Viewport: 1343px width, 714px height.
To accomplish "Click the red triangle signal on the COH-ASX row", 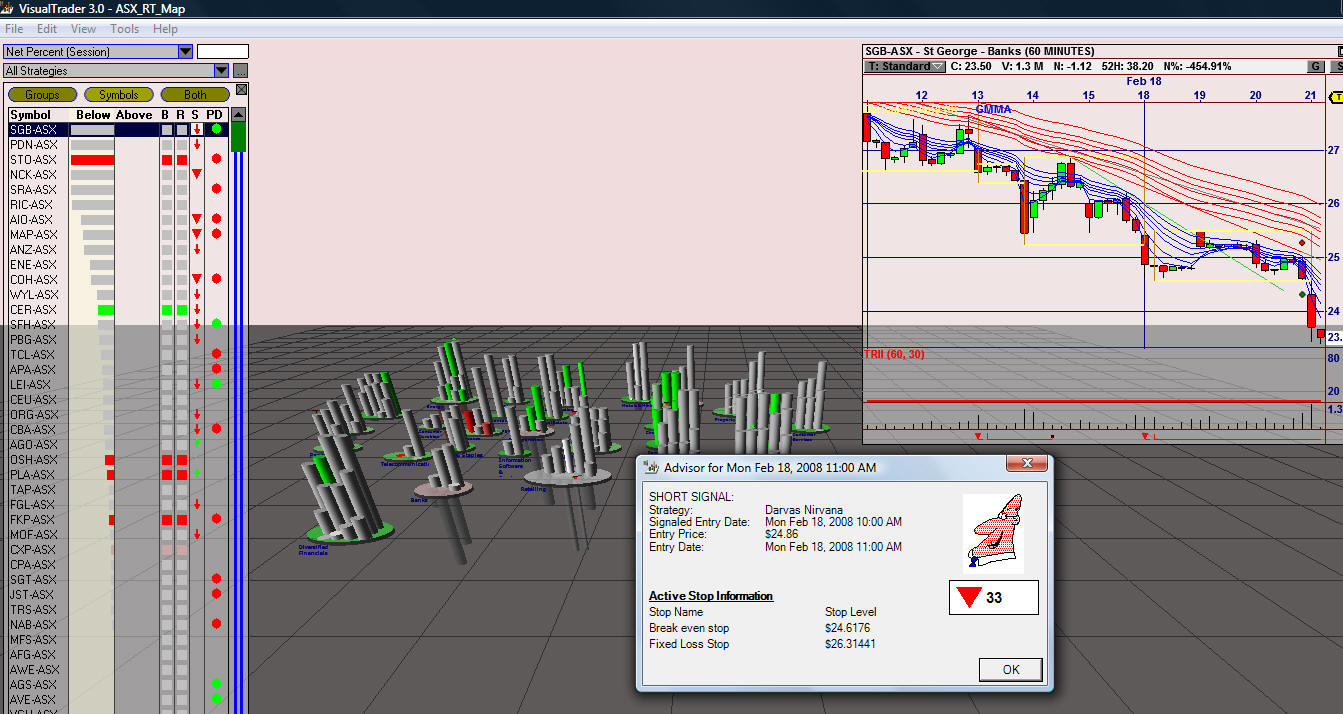I will pos(197,279).
